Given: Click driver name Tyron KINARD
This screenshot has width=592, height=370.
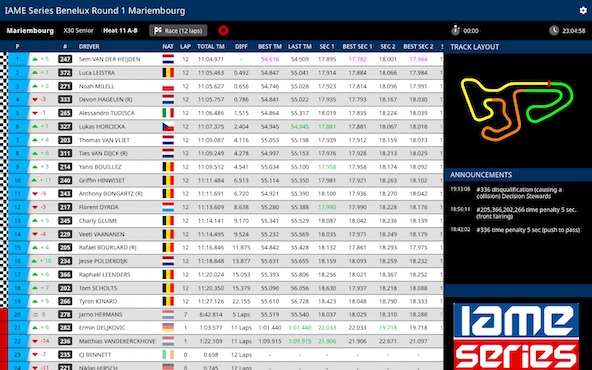Looking at the screenshot, I should (98, 301).
